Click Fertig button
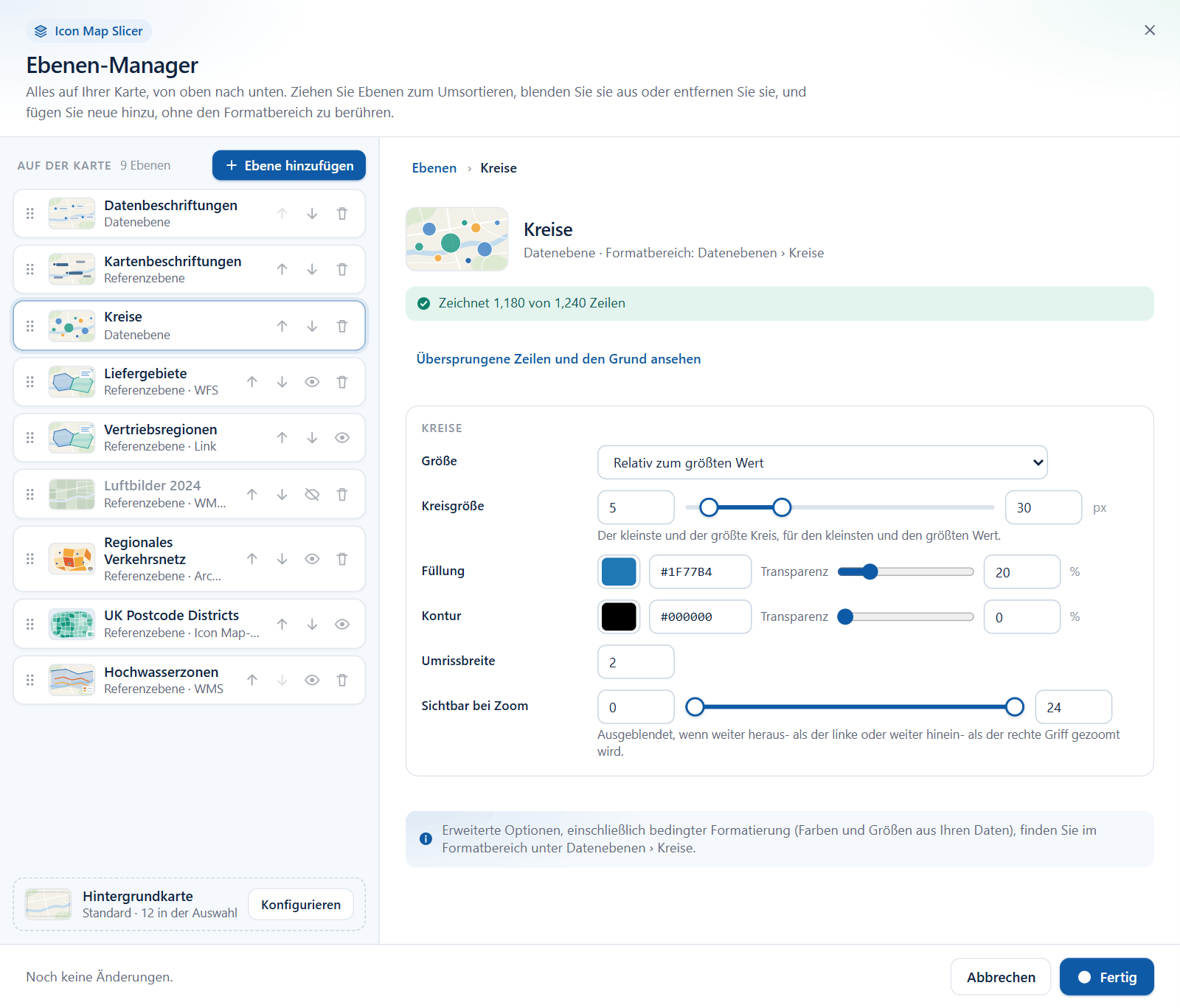This screenshot has width=1180, height=1008. point(1107,977)
